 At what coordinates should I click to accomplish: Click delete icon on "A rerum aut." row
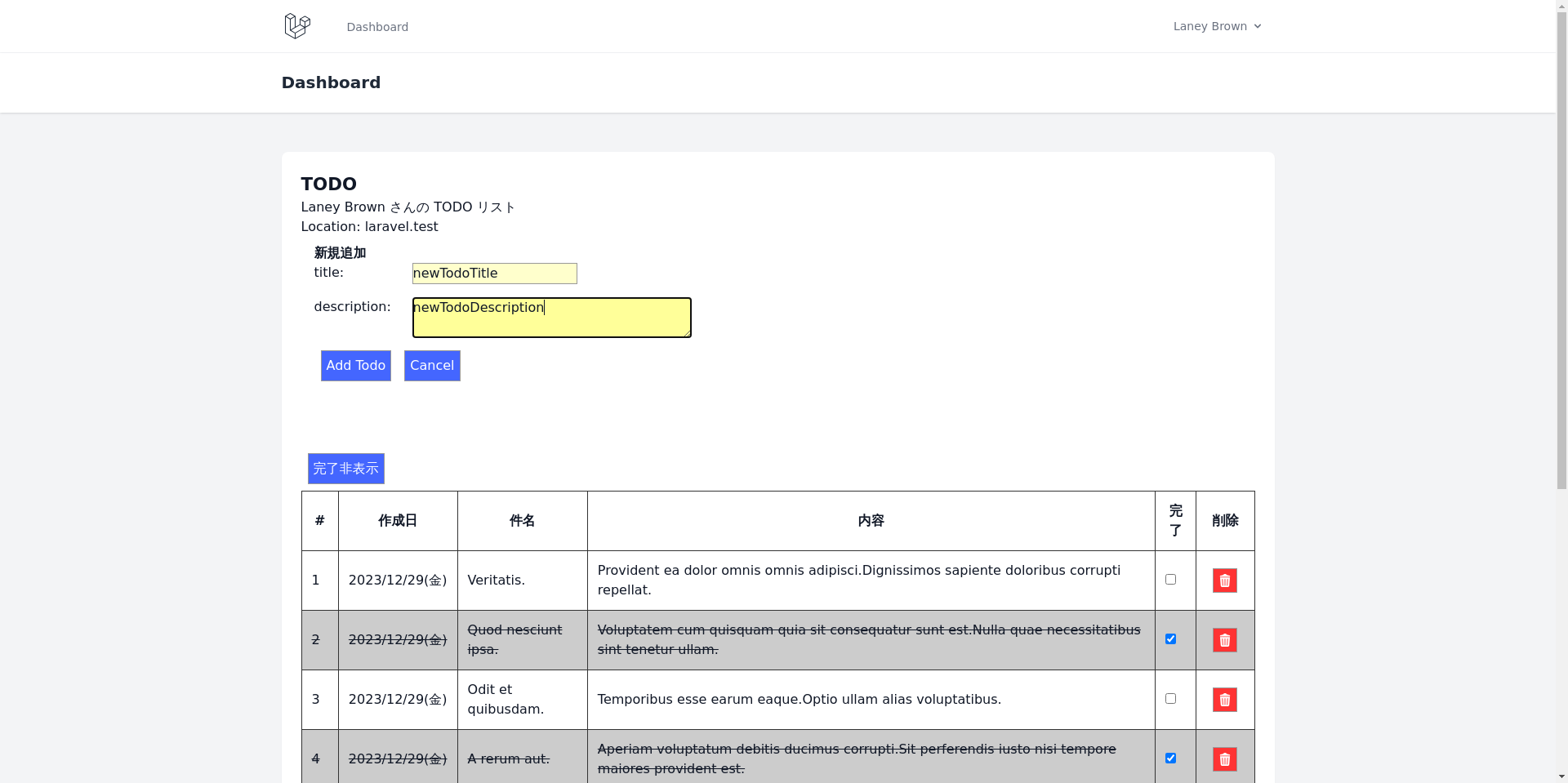click(x=1224, y=758)
